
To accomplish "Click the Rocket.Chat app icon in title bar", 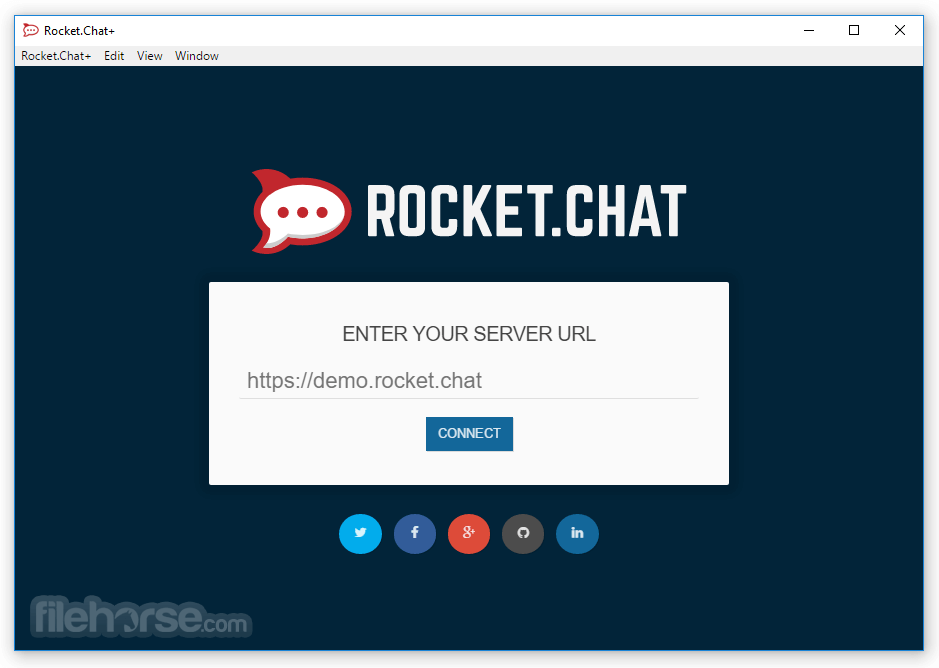I will 31,30.
